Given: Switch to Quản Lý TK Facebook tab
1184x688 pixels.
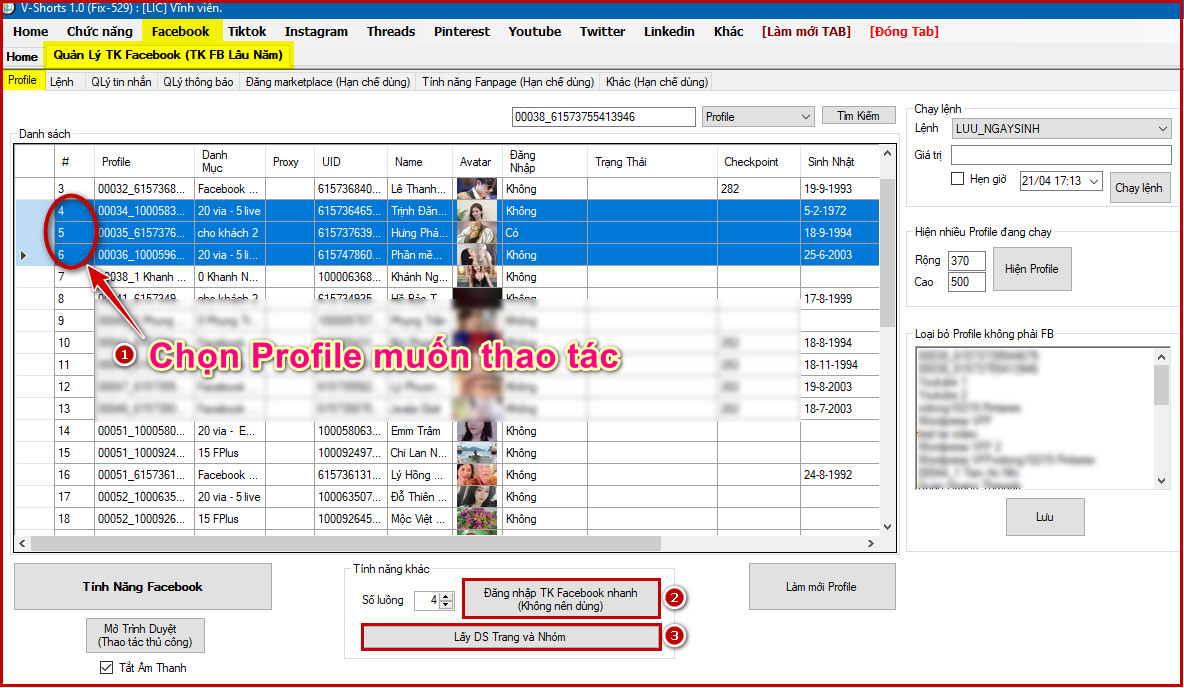Looking at the screenshot, I should pyautogui.click(x=168, y=55).
